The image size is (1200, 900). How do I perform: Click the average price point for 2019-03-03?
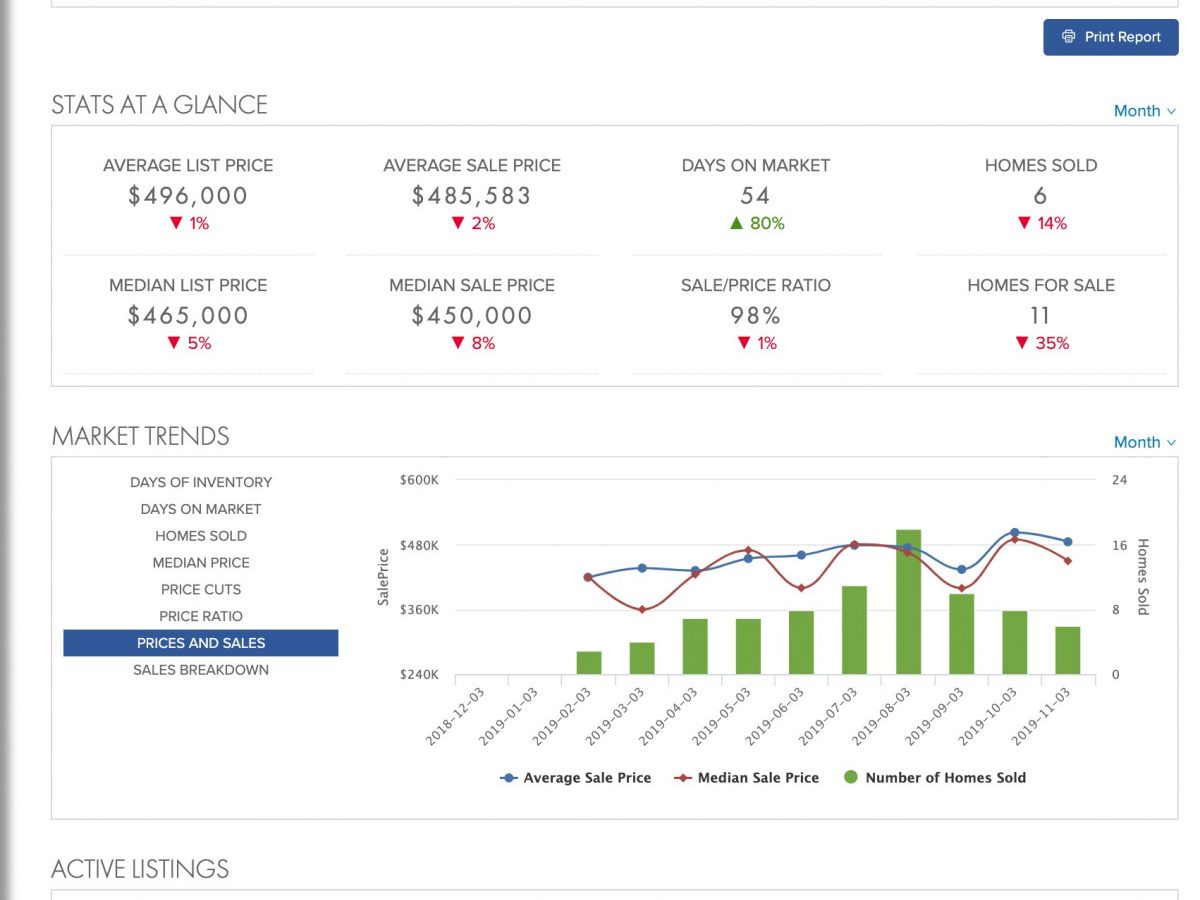[642, 568]
